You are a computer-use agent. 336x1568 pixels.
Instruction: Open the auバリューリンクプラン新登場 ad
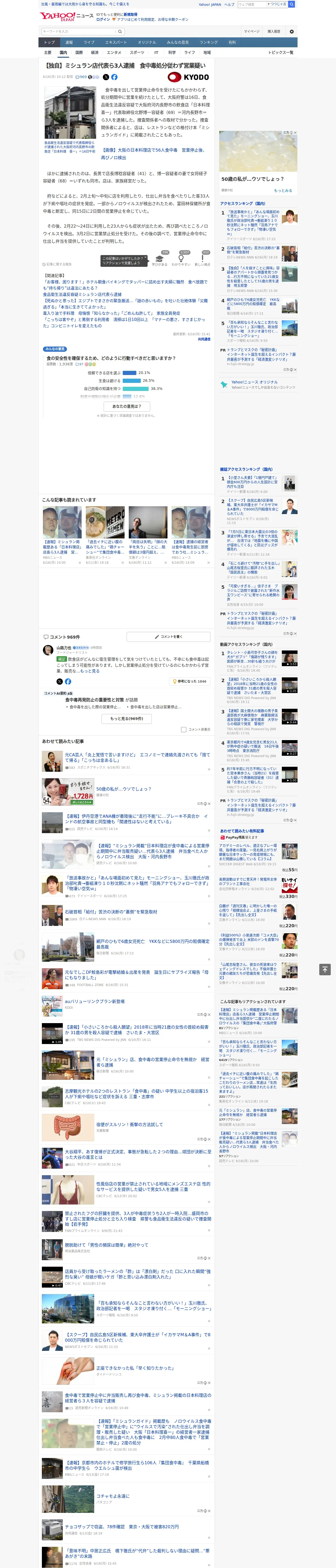click(x=94, y=1001)
